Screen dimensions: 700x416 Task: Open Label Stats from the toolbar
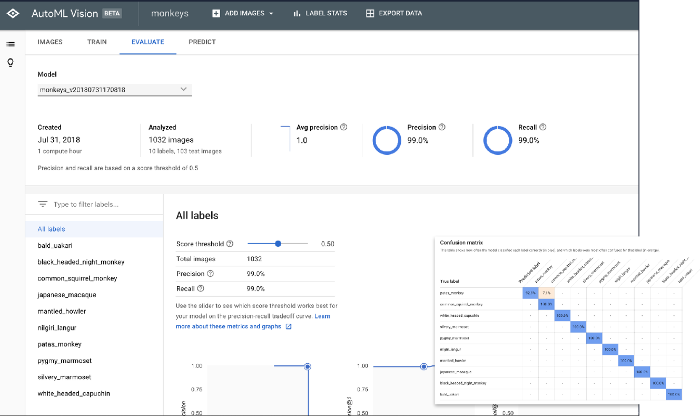pos(320,13)
